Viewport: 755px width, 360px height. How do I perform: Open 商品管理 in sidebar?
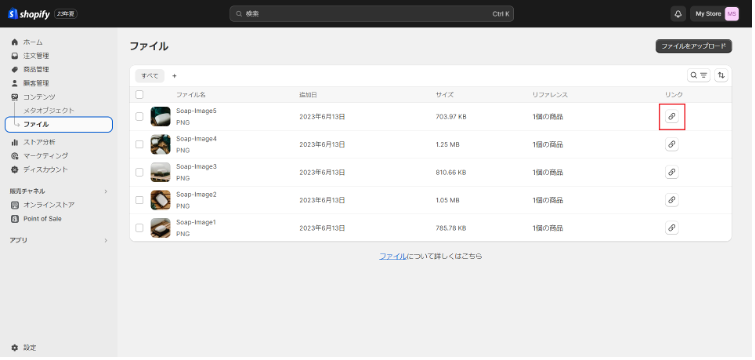36,69
